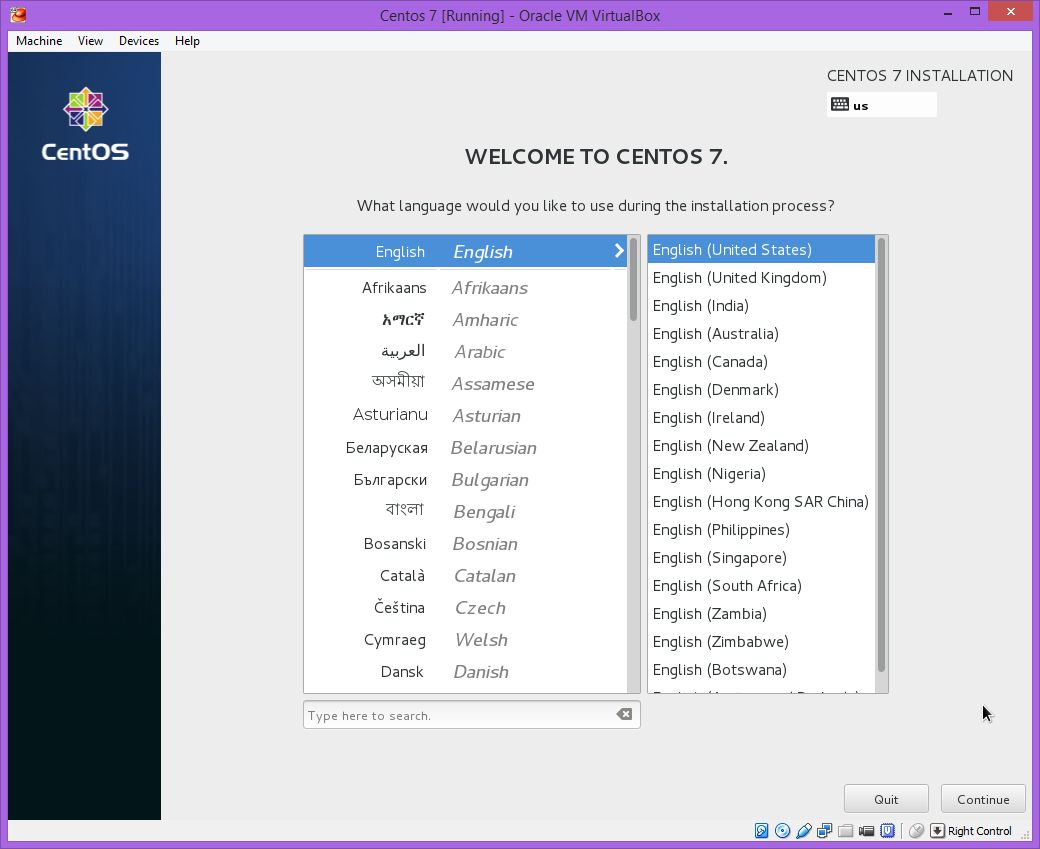Viewport: 1040px width, 849px height.
Task: Click the Quit button
Action: (885, 799)
